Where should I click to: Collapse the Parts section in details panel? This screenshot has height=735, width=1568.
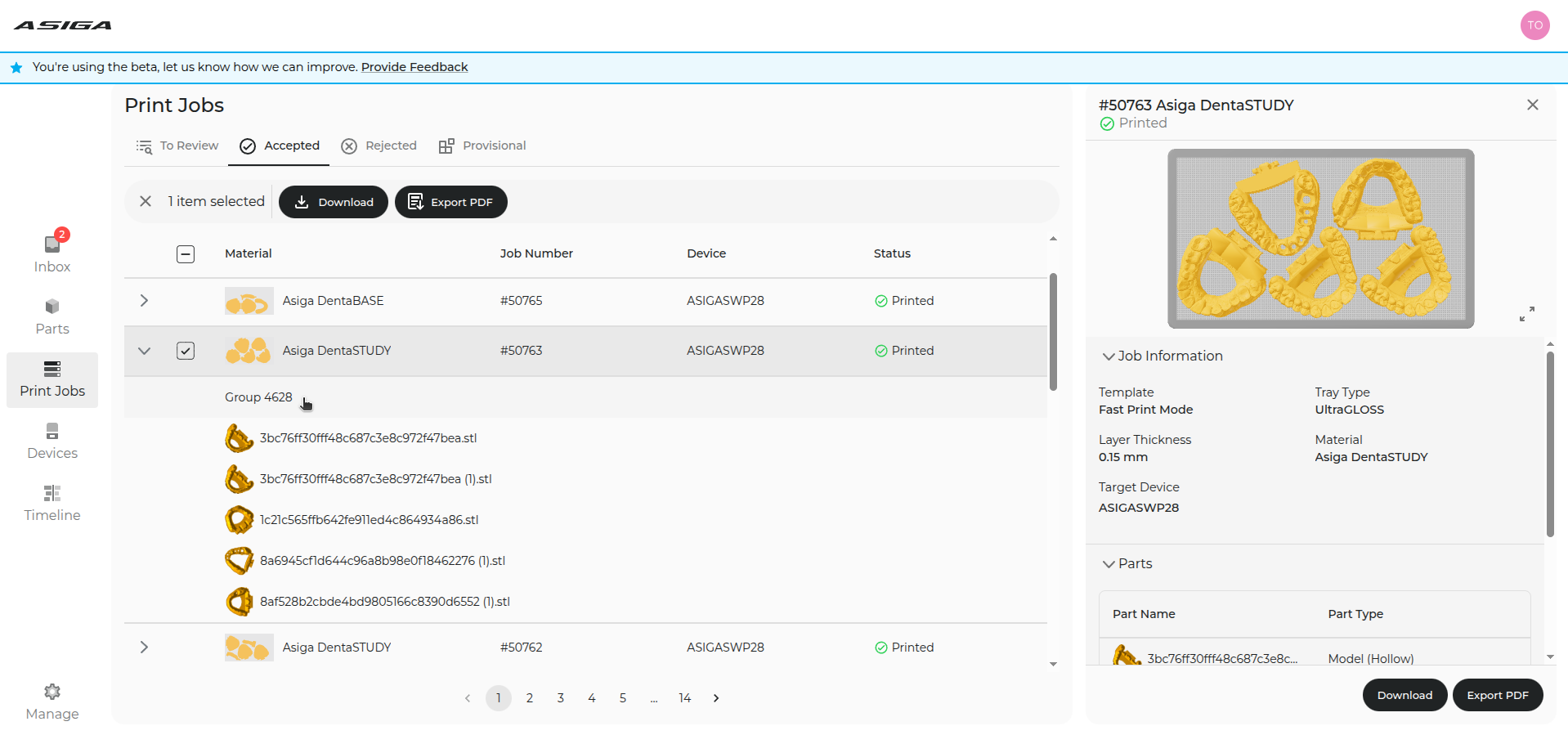click(1109, 564)
